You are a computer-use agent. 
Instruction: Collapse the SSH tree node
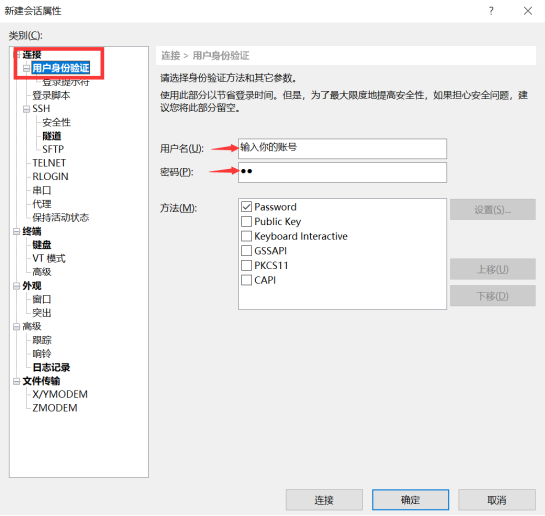click(x=26, y=109)
